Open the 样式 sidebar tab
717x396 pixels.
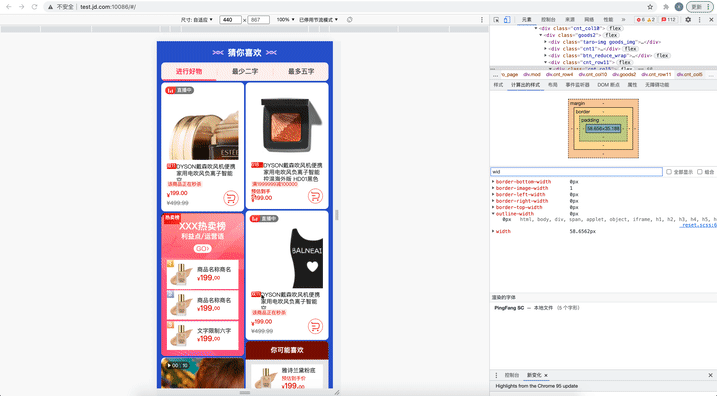tap(498, 85)
